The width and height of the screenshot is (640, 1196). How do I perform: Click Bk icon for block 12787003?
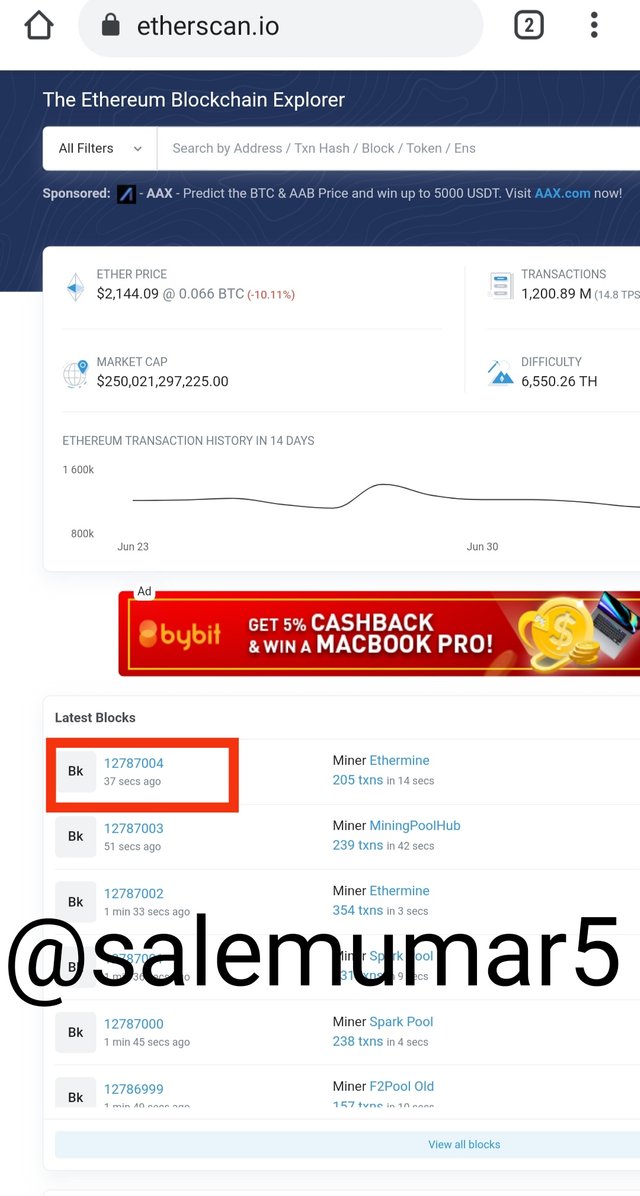tap(76, 837)
